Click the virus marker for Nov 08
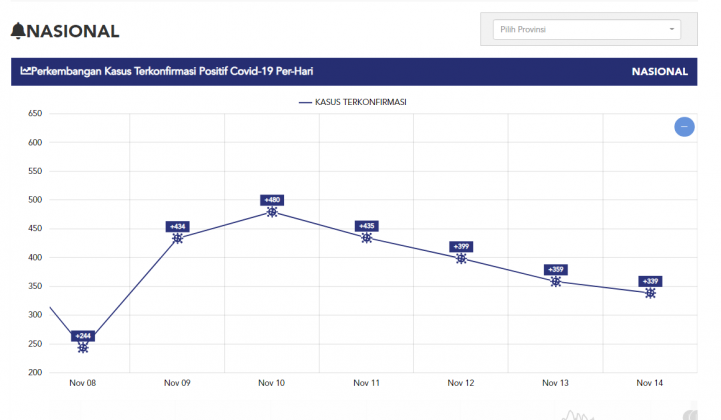This screenshot has height=420, width=721. [x=83, y=347]
